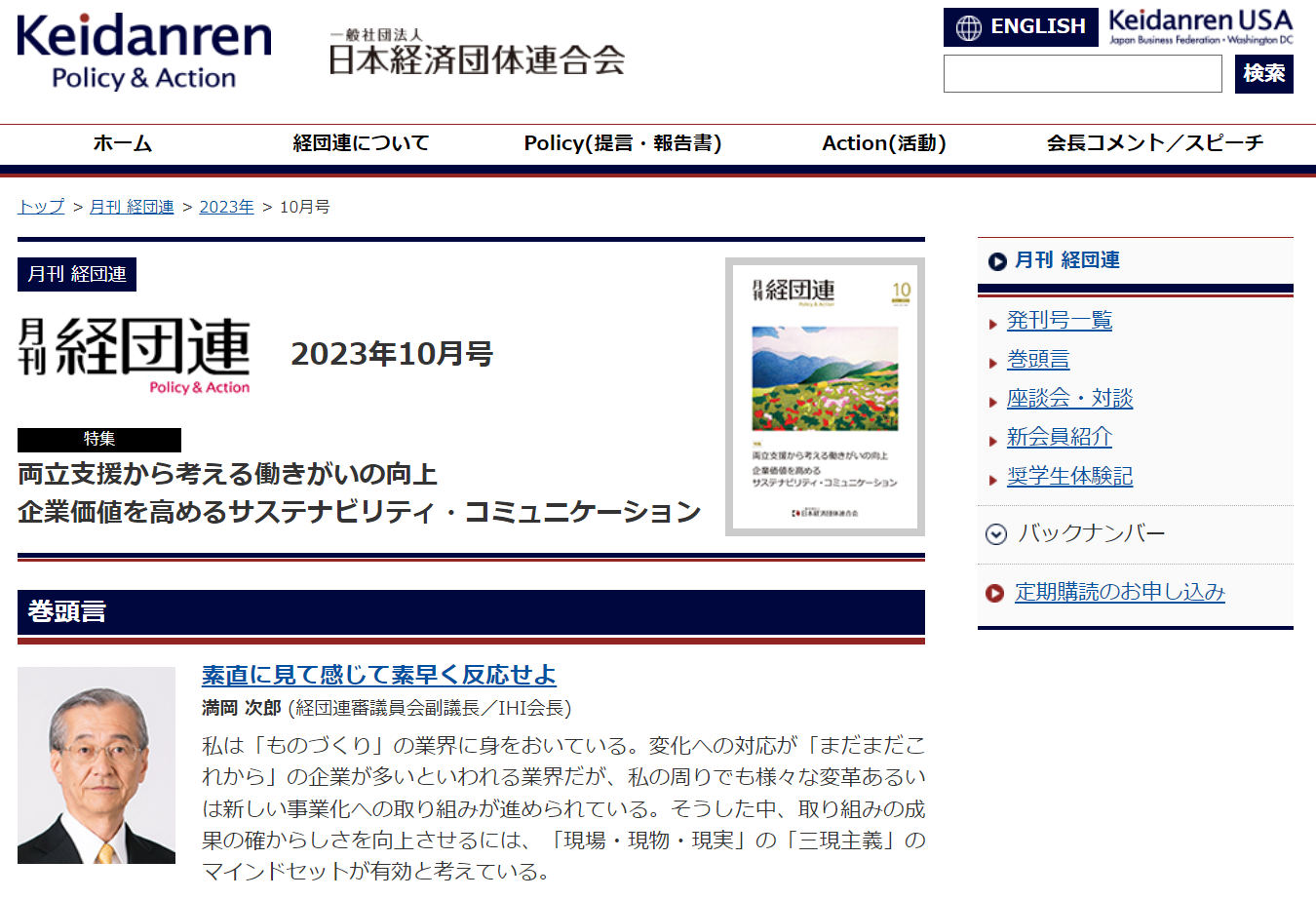Click the down-chevron icon beside バックナンバー
The width and height of the screenshot is (1316, 899).
[995, 534]
